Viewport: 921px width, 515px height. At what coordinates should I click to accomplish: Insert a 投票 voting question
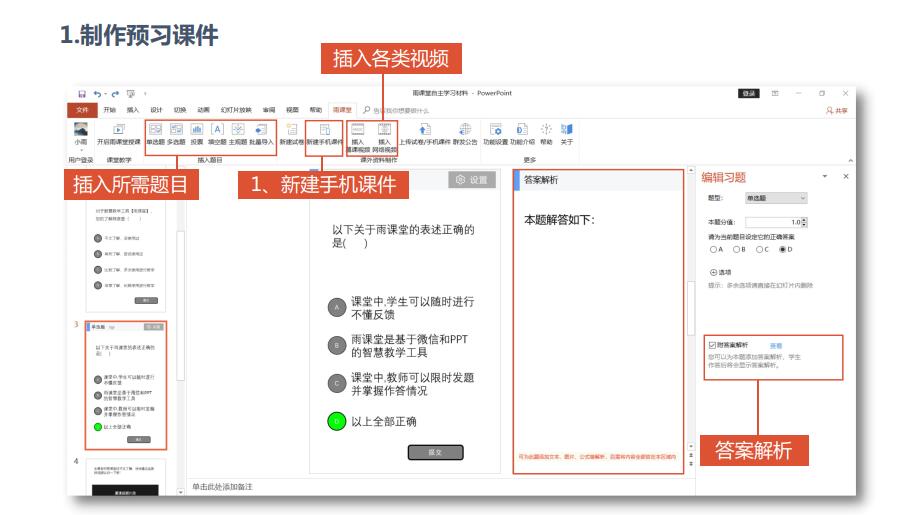tap(197, 134)
